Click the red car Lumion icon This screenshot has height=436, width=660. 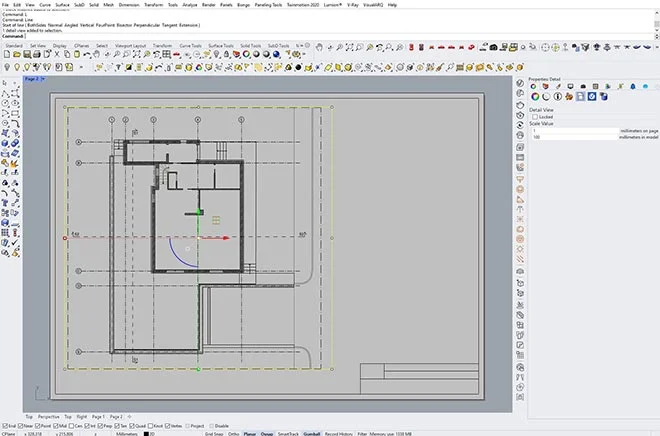tap(177, 54)
